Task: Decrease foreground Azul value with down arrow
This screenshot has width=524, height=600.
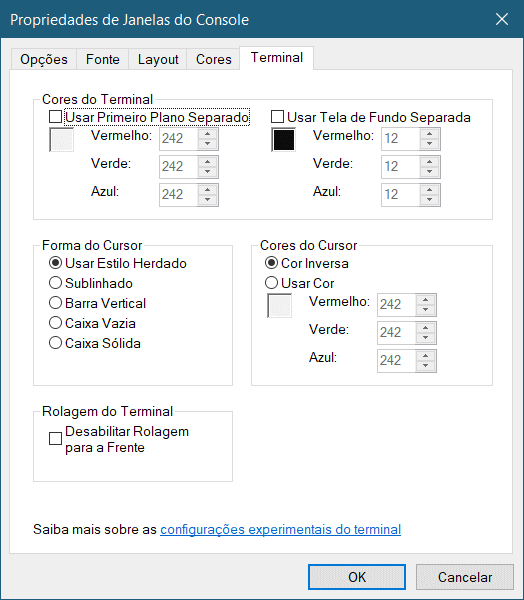Action: click(x=207, y=199)
